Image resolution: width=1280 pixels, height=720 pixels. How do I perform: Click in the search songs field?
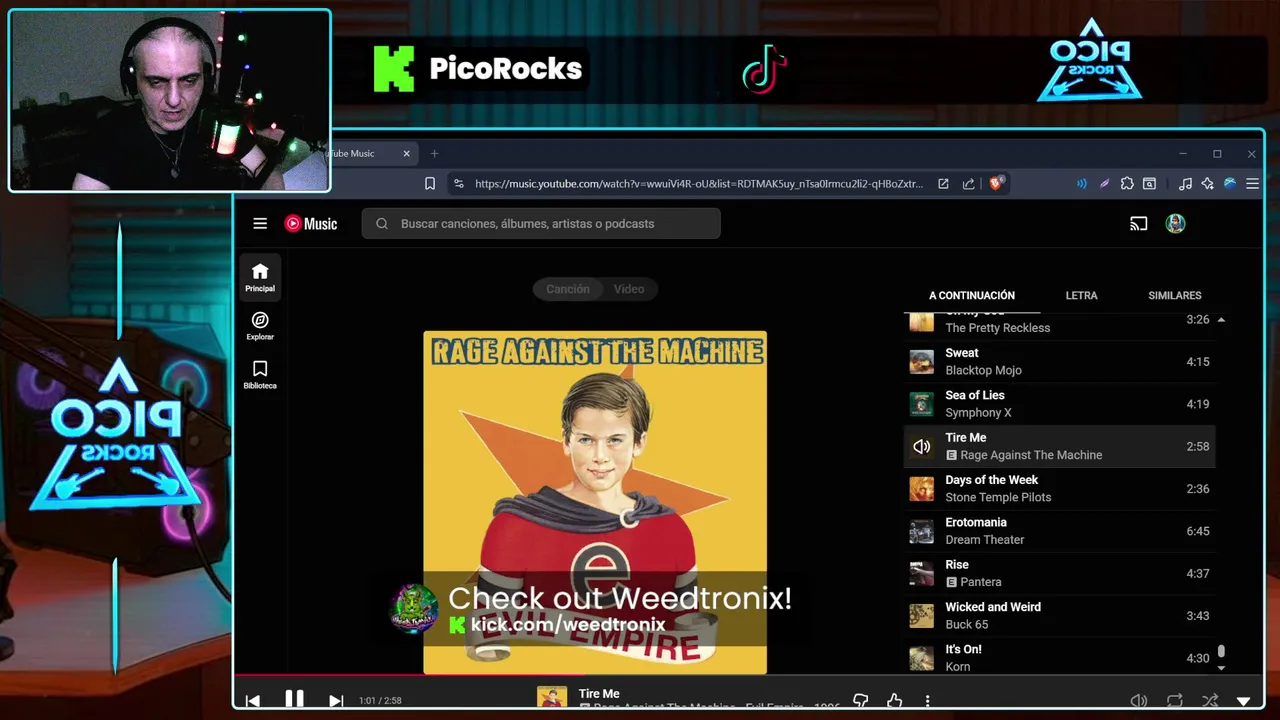[541, 224]
